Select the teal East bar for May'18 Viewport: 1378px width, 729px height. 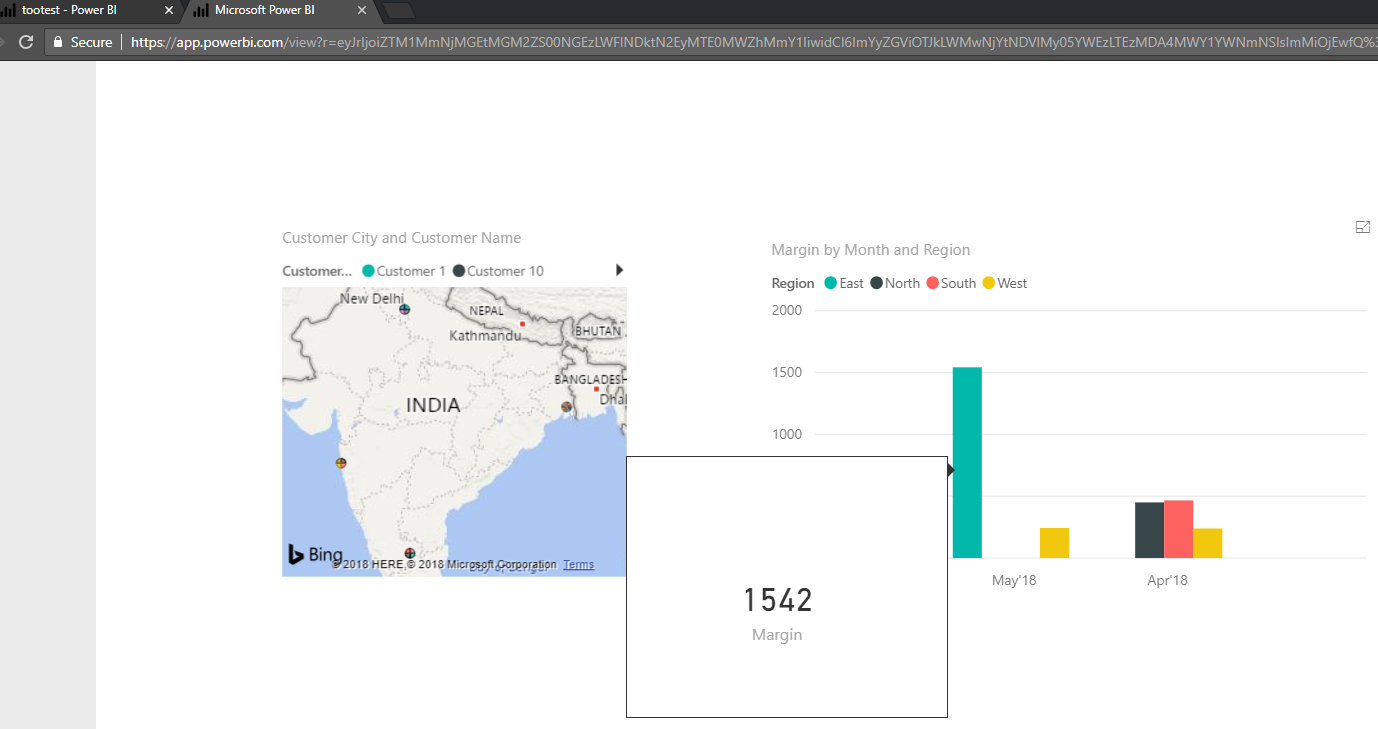(x=967, y=462)
